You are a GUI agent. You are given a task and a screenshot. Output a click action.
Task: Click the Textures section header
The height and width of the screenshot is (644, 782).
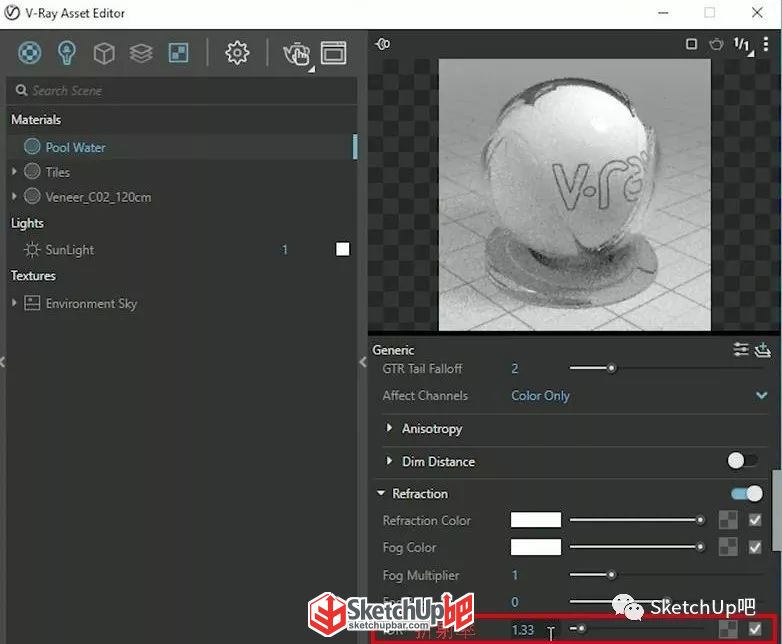click(33, 276)
